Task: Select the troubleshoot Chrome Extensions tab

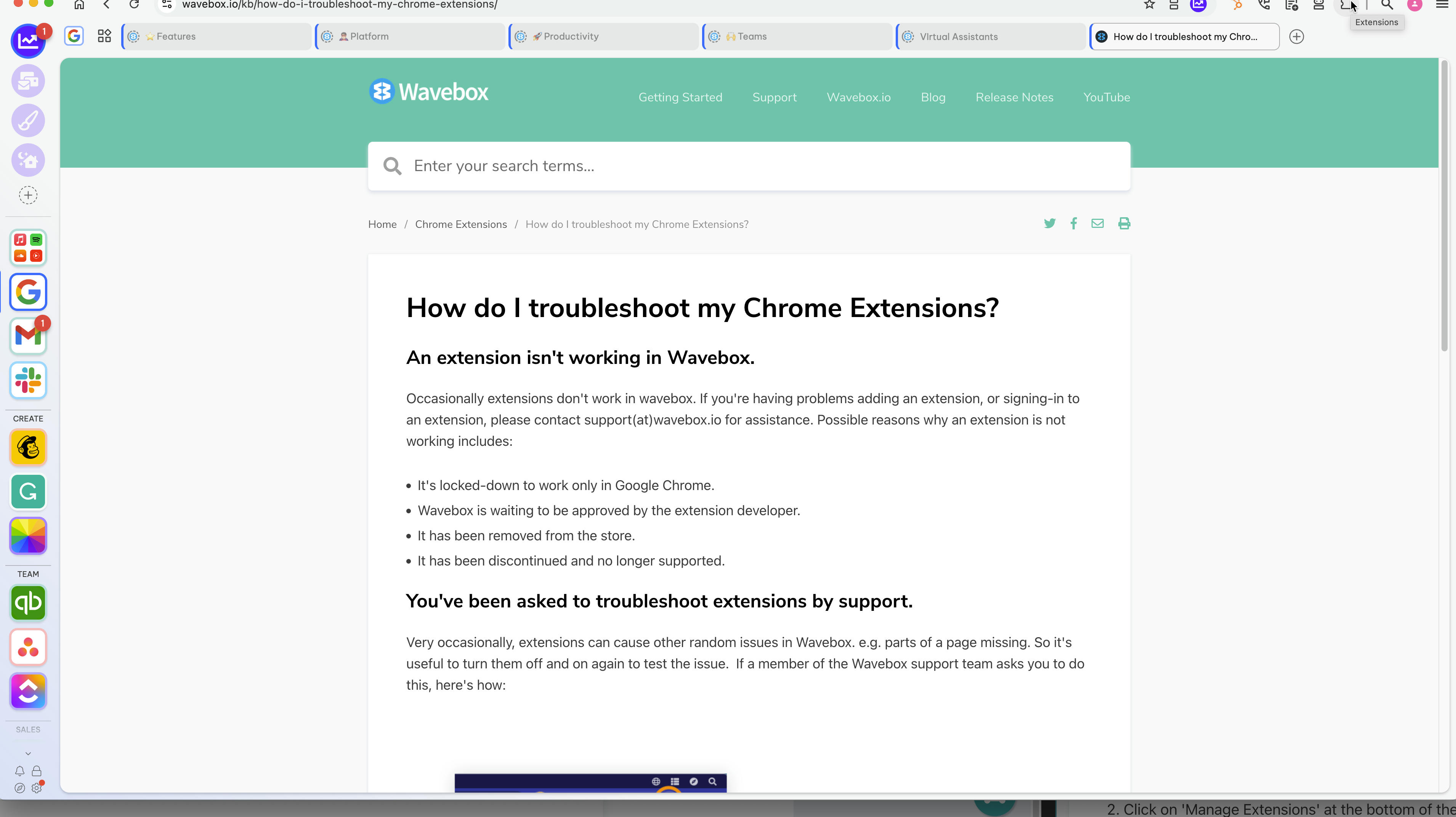Action: point(1184,36)
